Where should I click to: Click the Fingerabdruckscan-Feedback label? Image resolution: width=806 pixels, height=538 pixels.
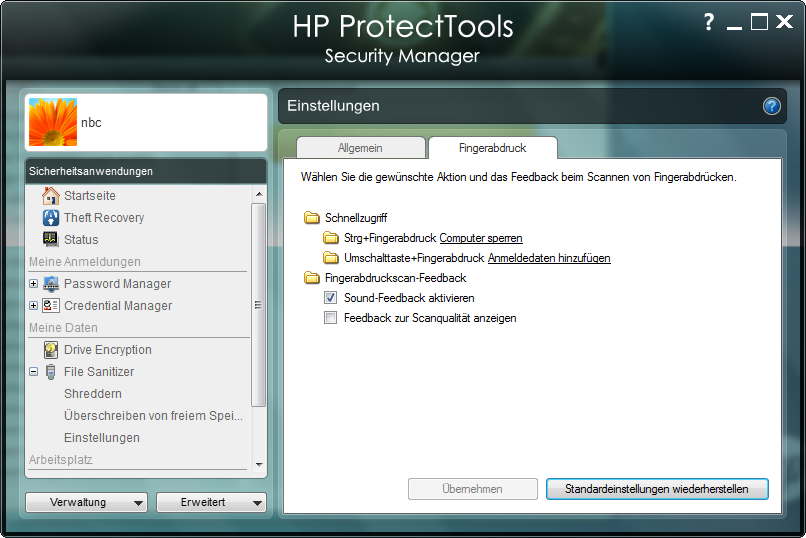tap(396, 278)
